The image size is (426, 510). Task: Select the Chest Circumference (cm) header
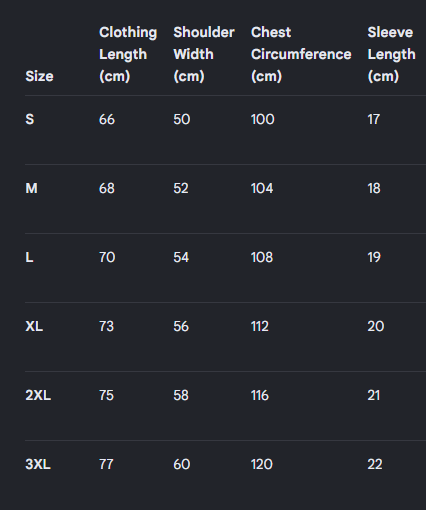click(x=301, y=54)
